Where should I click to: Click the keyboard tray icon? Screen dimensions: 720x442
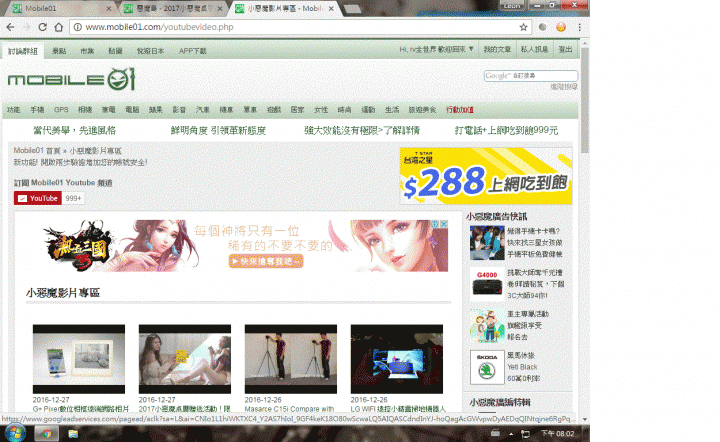tap(495, 433)
